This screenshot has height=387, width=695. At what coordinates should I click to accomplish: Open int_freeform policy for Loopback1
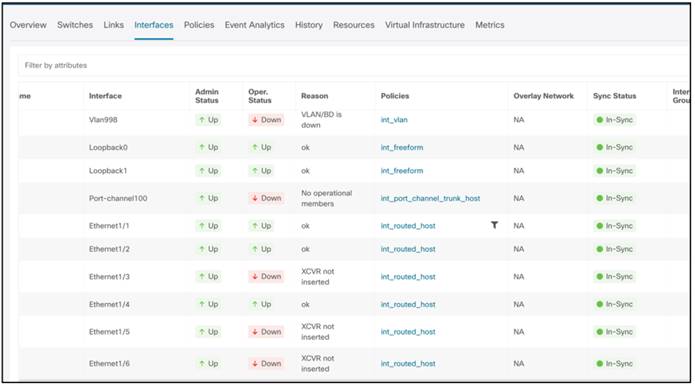[x=402, y=171]
